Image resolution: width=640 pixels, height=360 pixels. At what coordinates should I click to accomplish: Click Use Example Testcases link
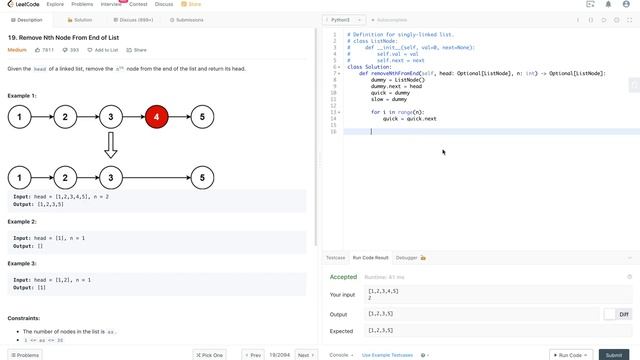coord(387,355)
